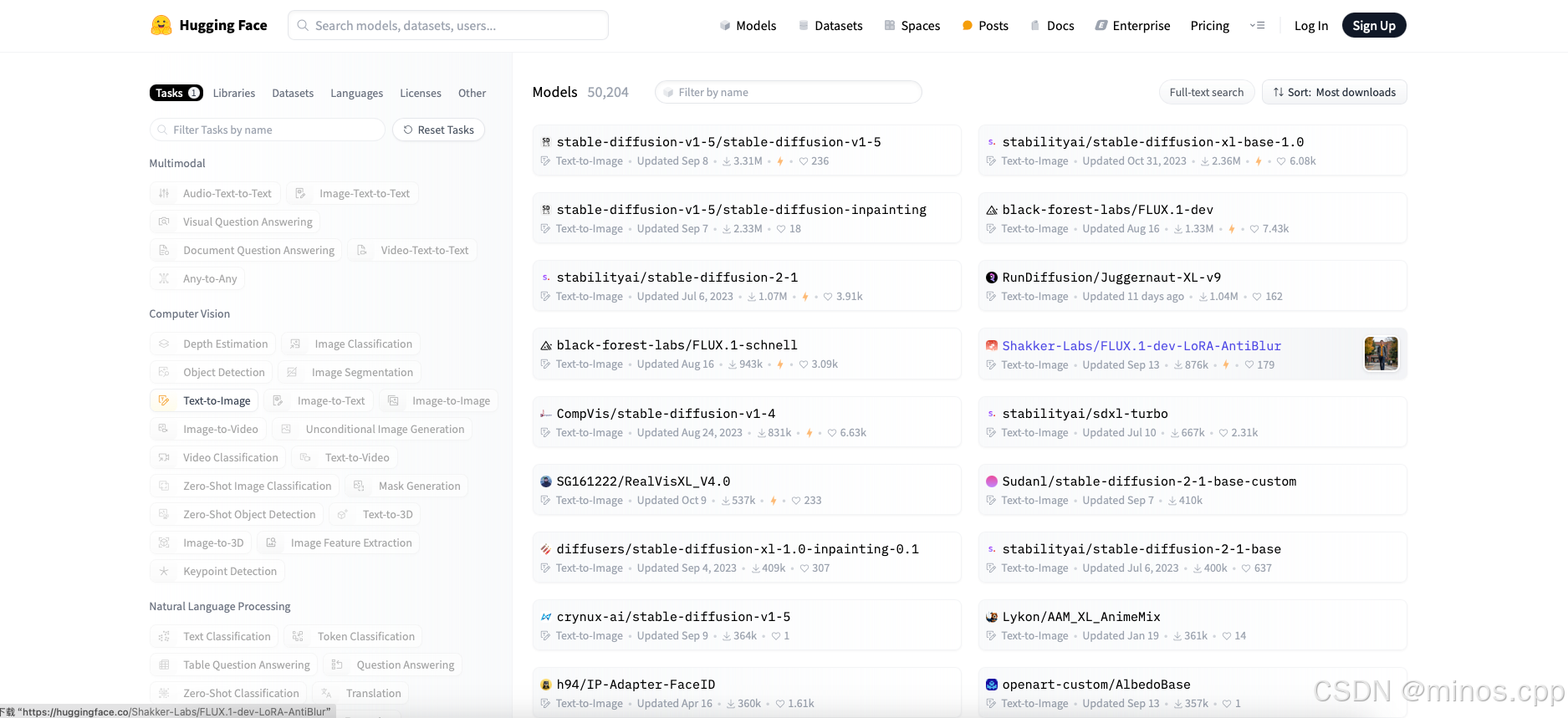Open the h94/IP-Adapter-FaceID model
Screen dimensions: 1568x718
746,693
